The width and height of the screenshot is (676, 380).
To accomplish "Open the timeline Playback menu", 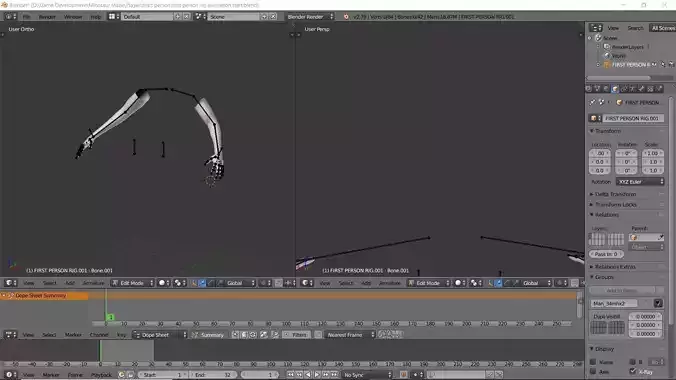I will [x=101, y=375].
